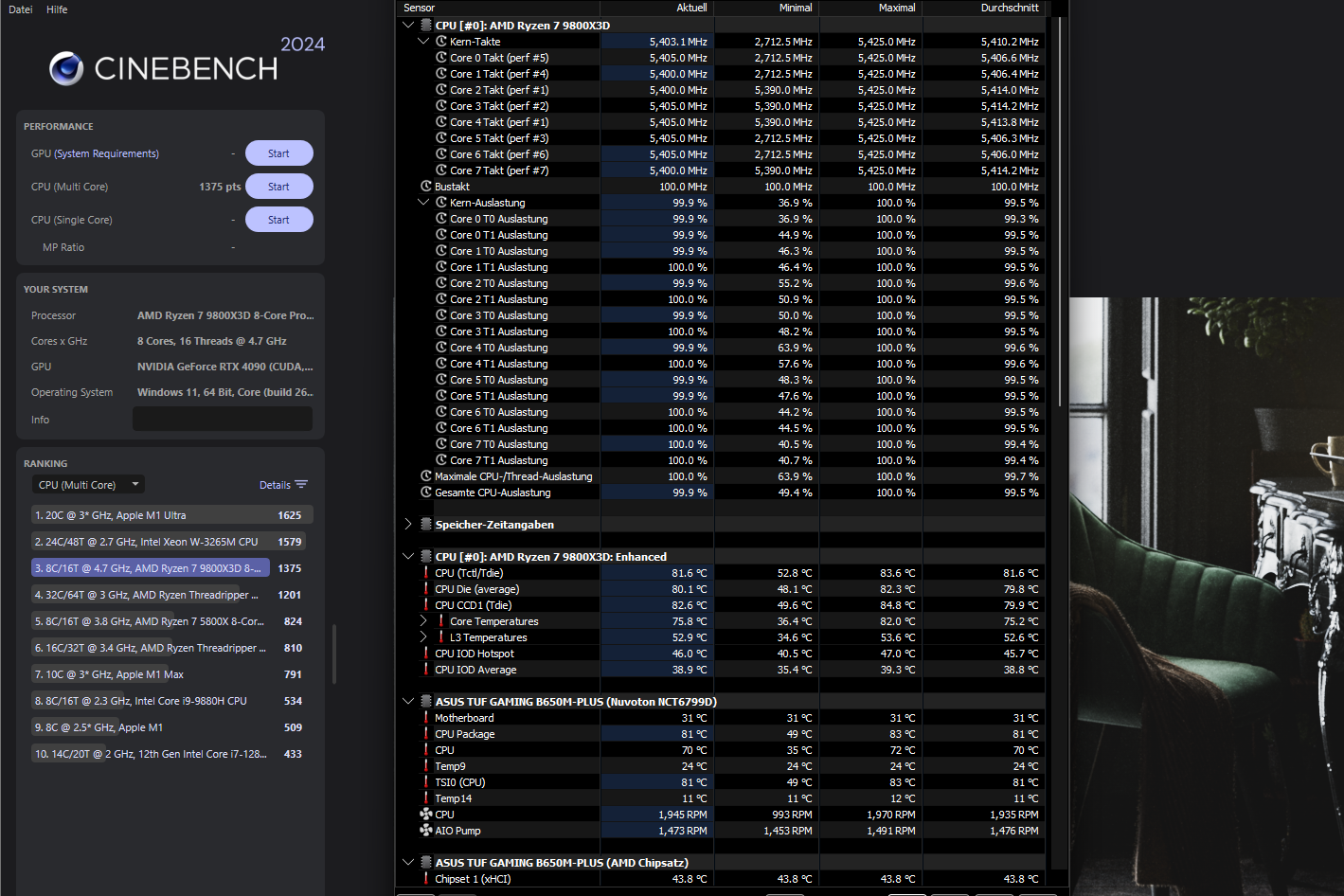Screen dimensions: 1344x896
Task: Click the icon of Maximale CPU-/Thread-Auslastung
Action: (x=426, y=476)
